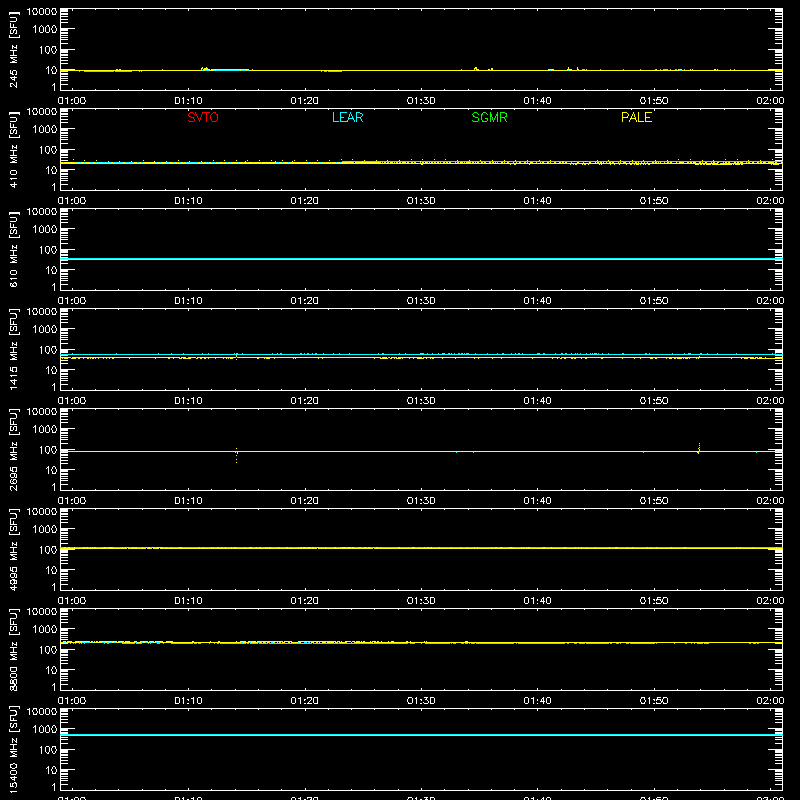This screenshot has height=800, width=800.
Task: Click the yellow spike near 01:54 in 2695 MHz plot
Action: pos(699,448)
